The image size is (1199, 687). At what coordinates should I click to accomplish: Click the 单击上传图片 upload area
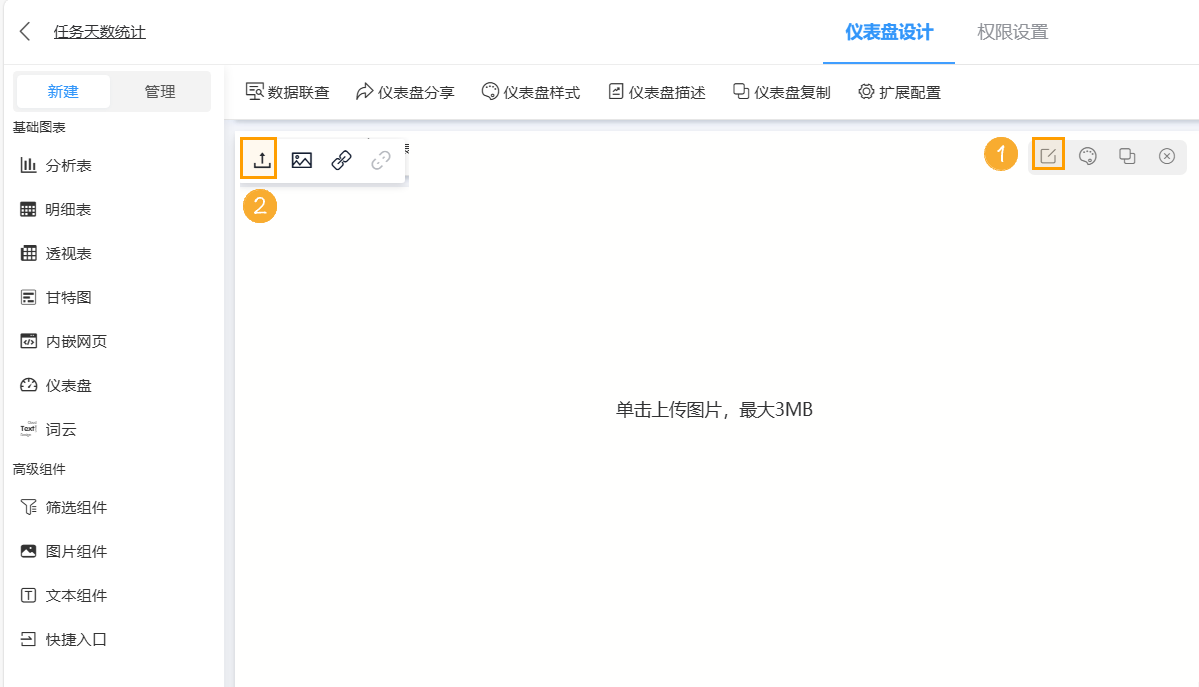(x=714, y=410)
